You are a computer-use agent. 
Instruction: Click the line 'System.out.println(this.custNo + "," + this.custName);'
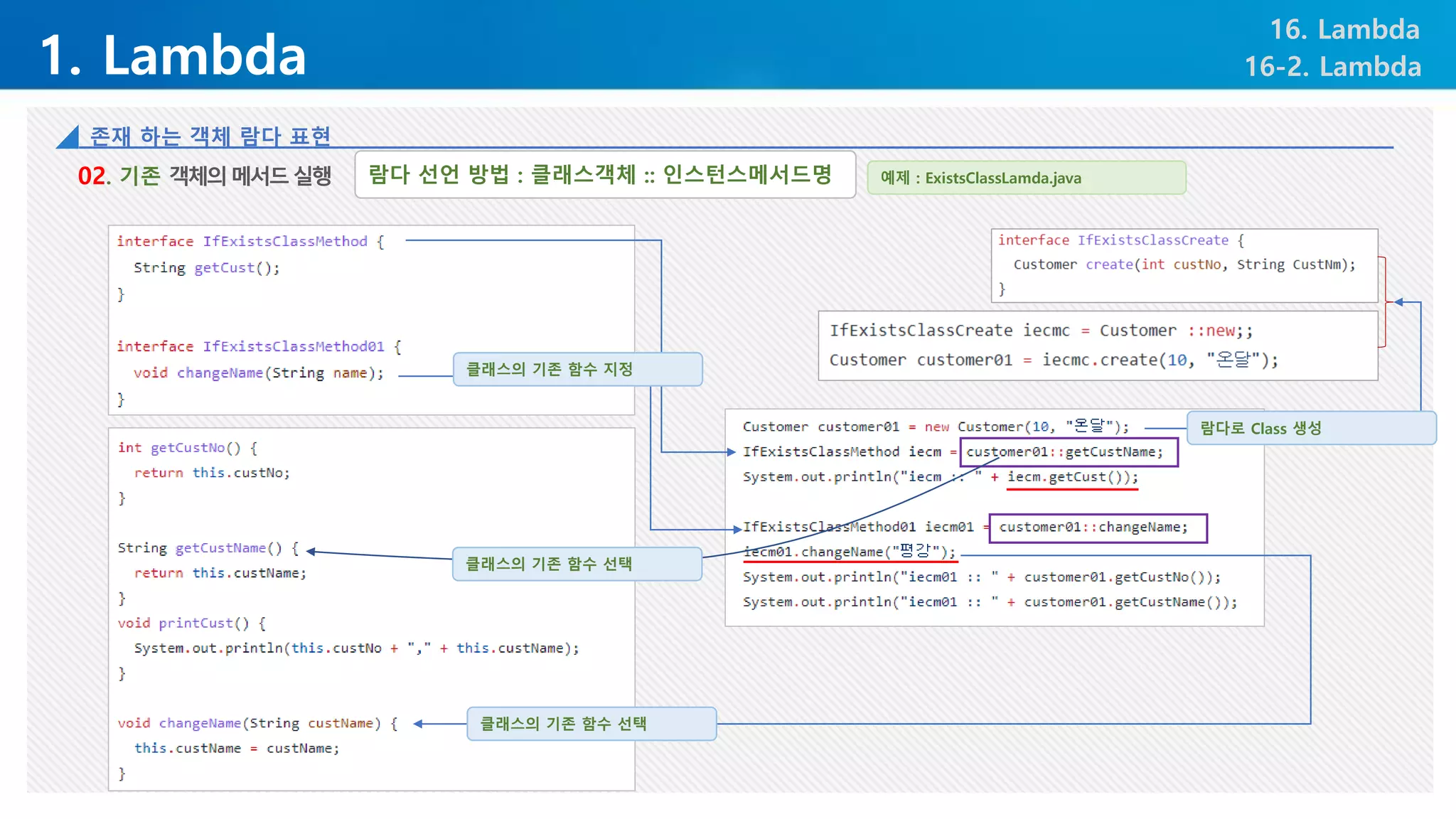(x=357, y=648)
